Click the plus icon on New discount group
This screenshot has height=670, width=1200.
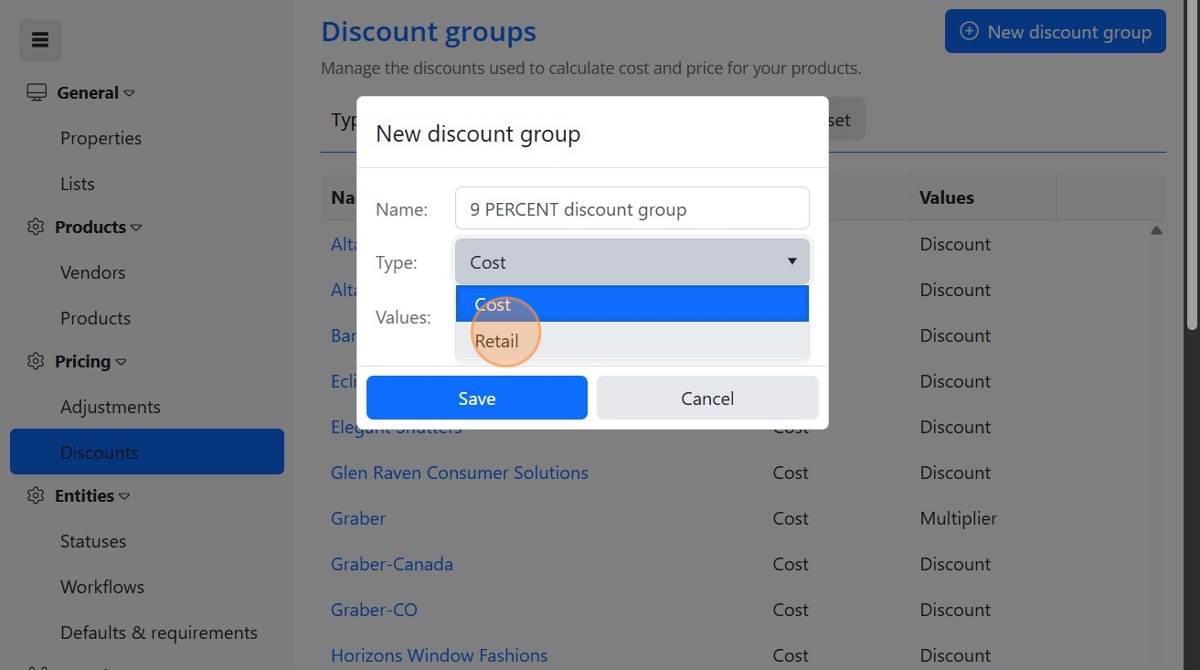(969, 32)
